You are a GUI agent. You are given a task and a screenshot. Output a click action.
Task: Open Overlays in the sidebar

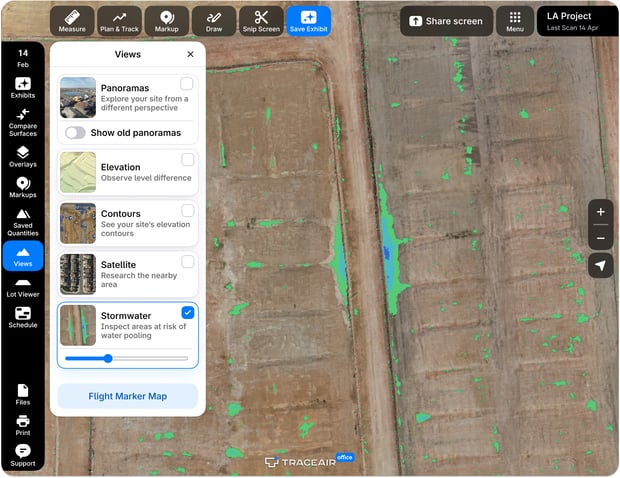point(23,157)
